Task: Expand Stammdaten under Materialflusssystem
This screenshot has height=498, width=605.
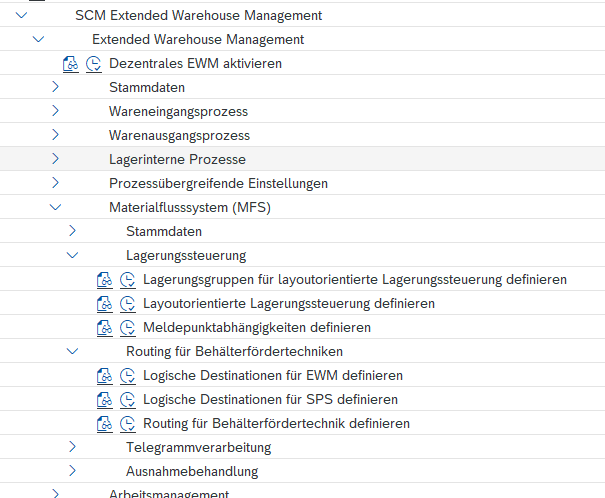Action: pos(73,231)
